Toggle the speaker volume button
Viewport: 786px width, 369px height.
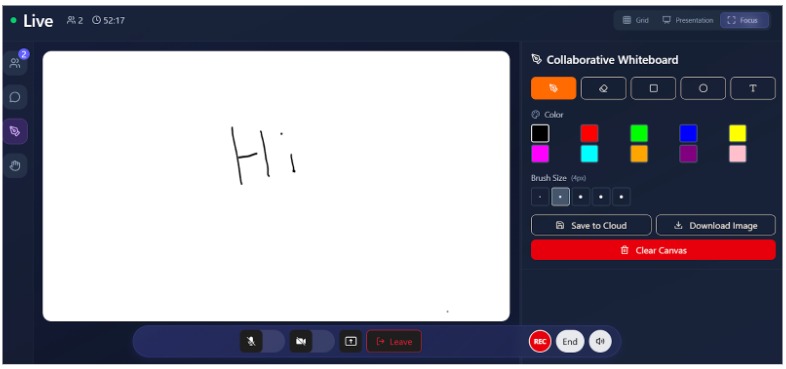(x=600, y=341)
